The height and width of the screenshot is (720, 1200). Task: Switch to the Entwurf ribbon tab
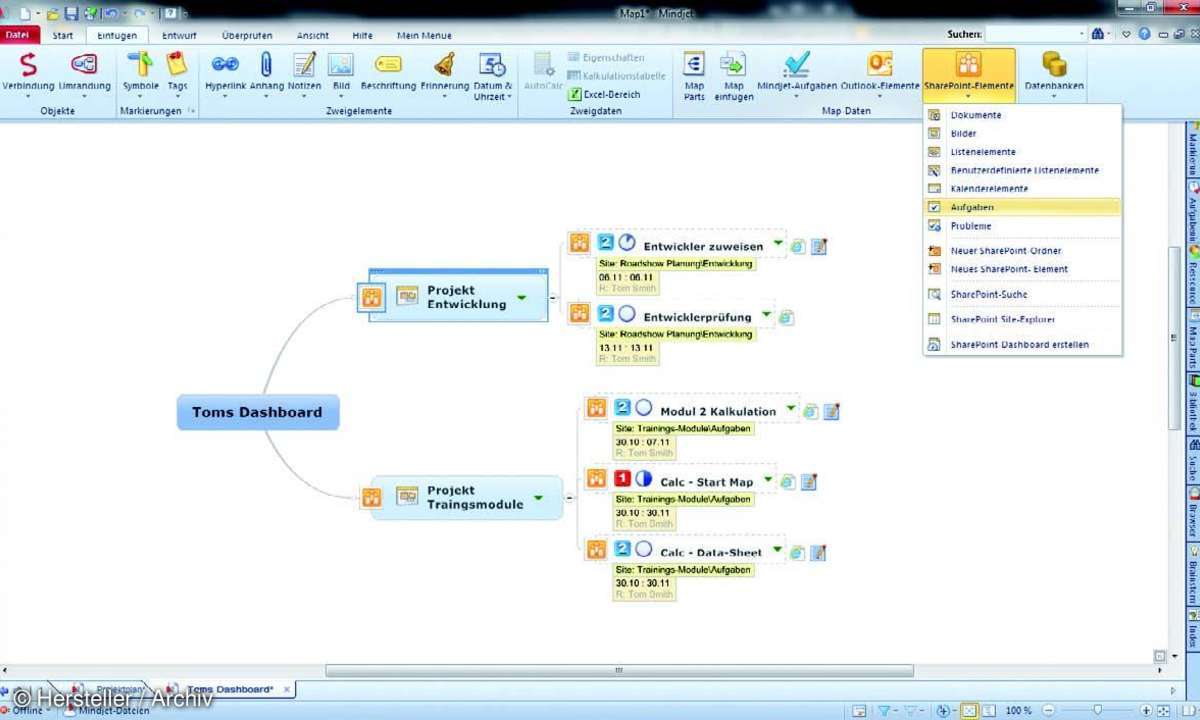(x=179, y=35)
